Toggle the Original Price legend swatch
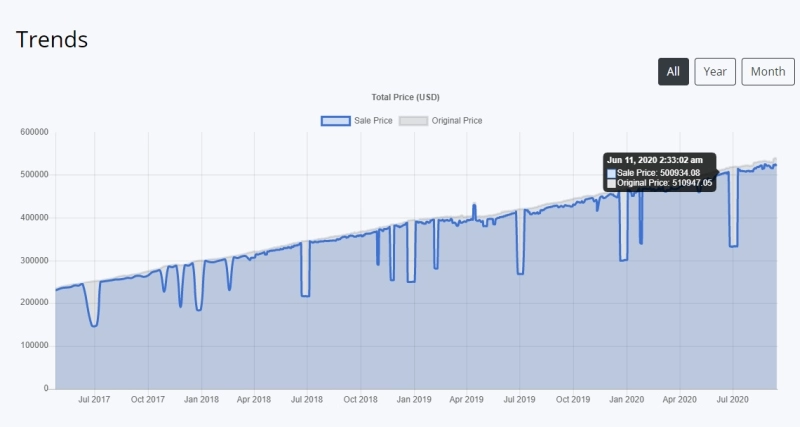 pos(413,121)
